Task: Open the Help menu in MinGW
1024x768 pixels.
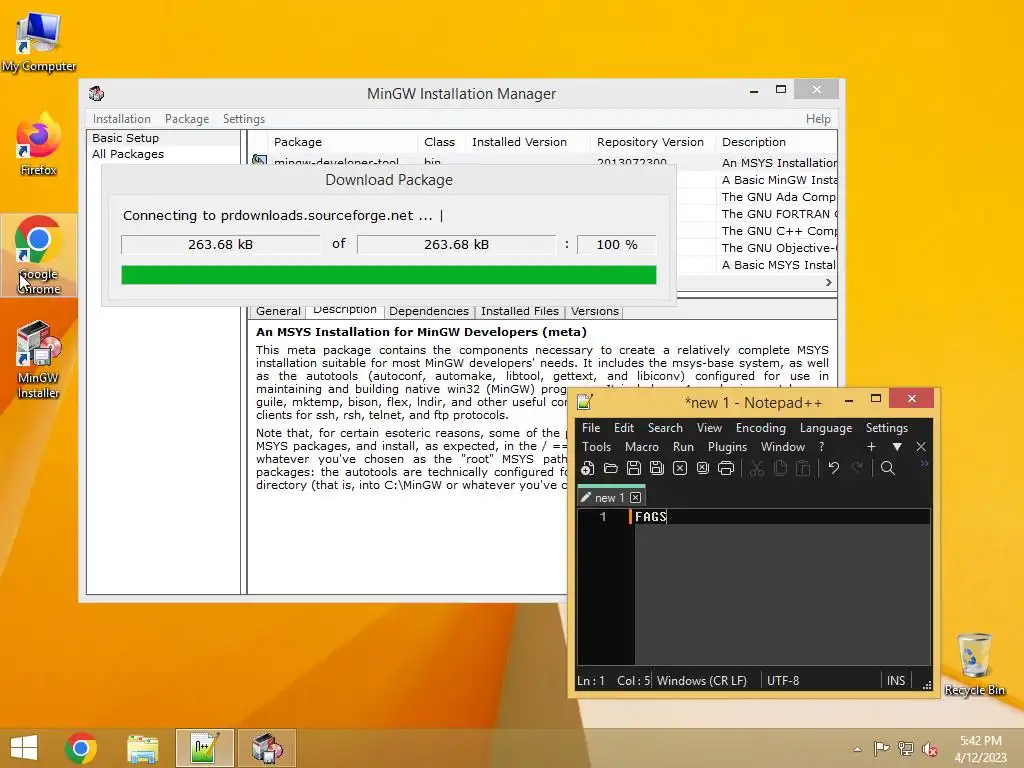Action: 818,119
